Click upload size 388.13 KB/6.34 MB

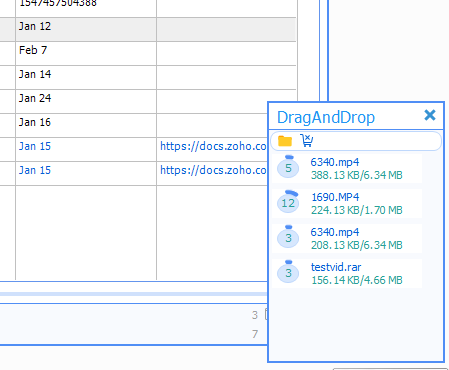(357, 175)
